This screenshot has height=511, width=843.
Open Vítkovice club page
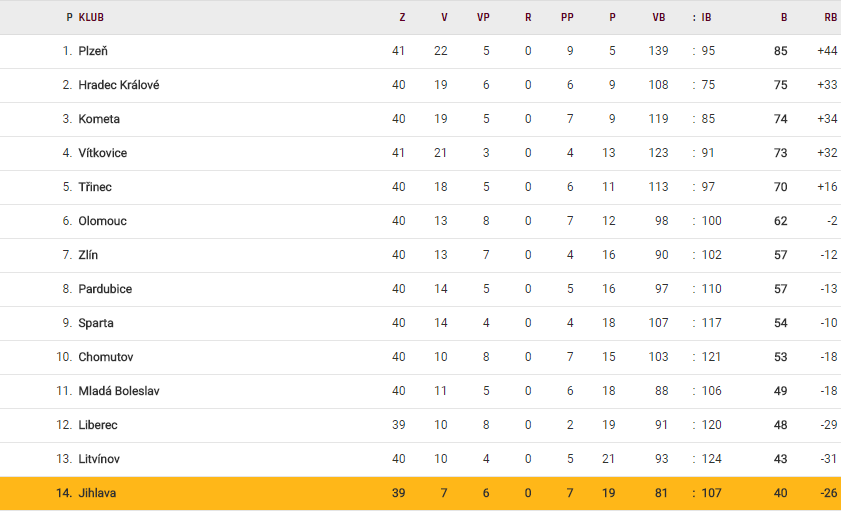[103, 153]
